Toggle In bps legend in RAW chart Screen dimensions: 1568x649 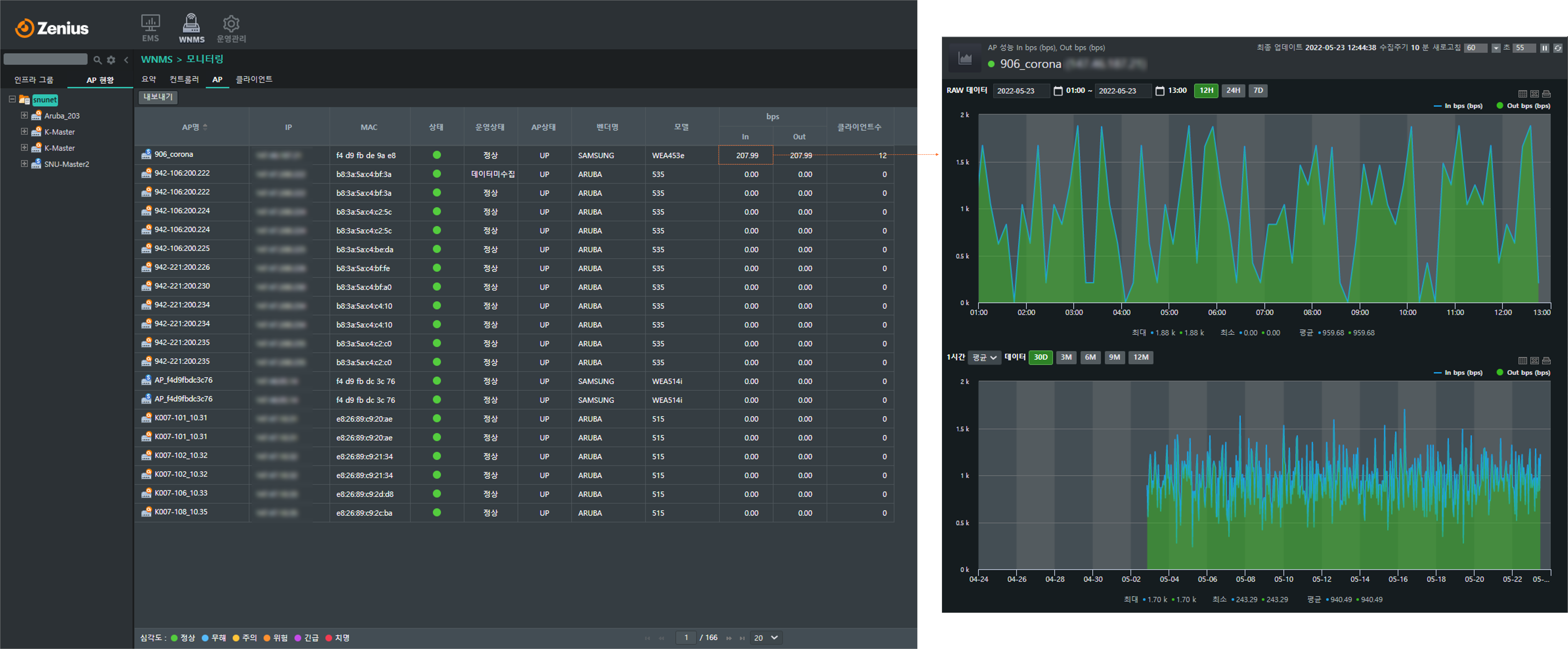point(1458,106)
